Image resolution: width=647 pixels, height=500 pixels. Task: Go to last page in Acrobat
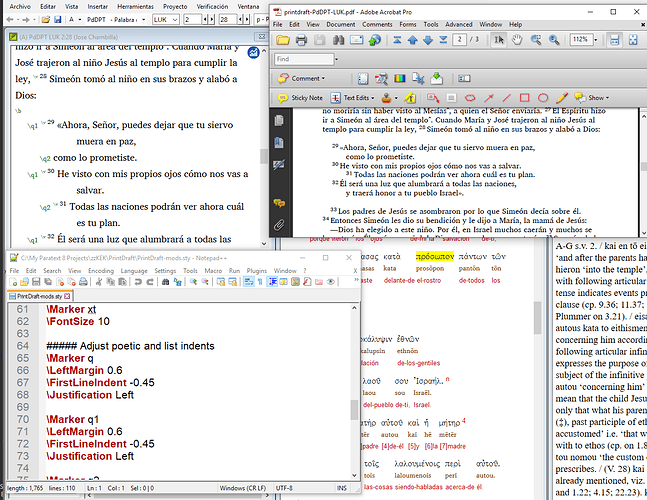pyautogui.click(x=443, y=40)
